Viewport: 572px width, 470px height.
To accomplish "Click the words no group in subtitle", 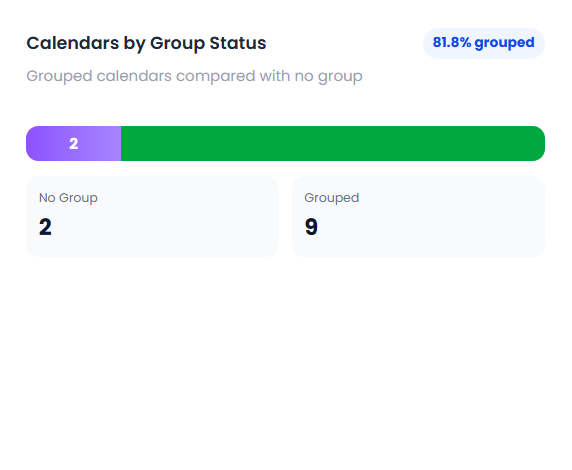I will pos(328,77).
